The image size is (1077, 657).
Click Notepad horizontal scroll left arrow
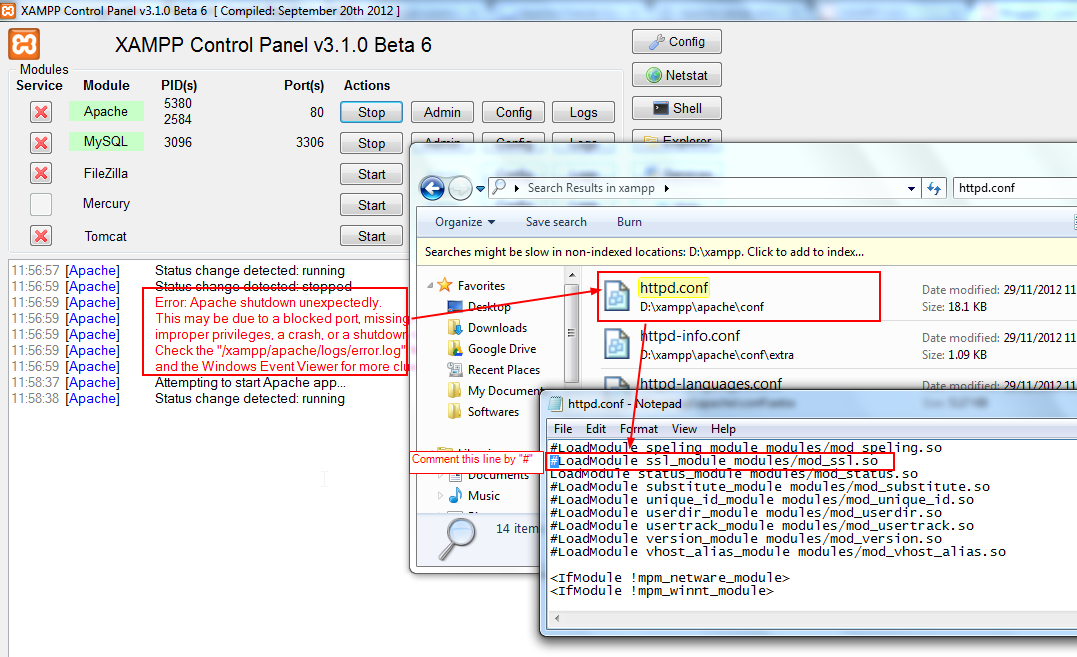pyautogui.click(x=556, y=618)
